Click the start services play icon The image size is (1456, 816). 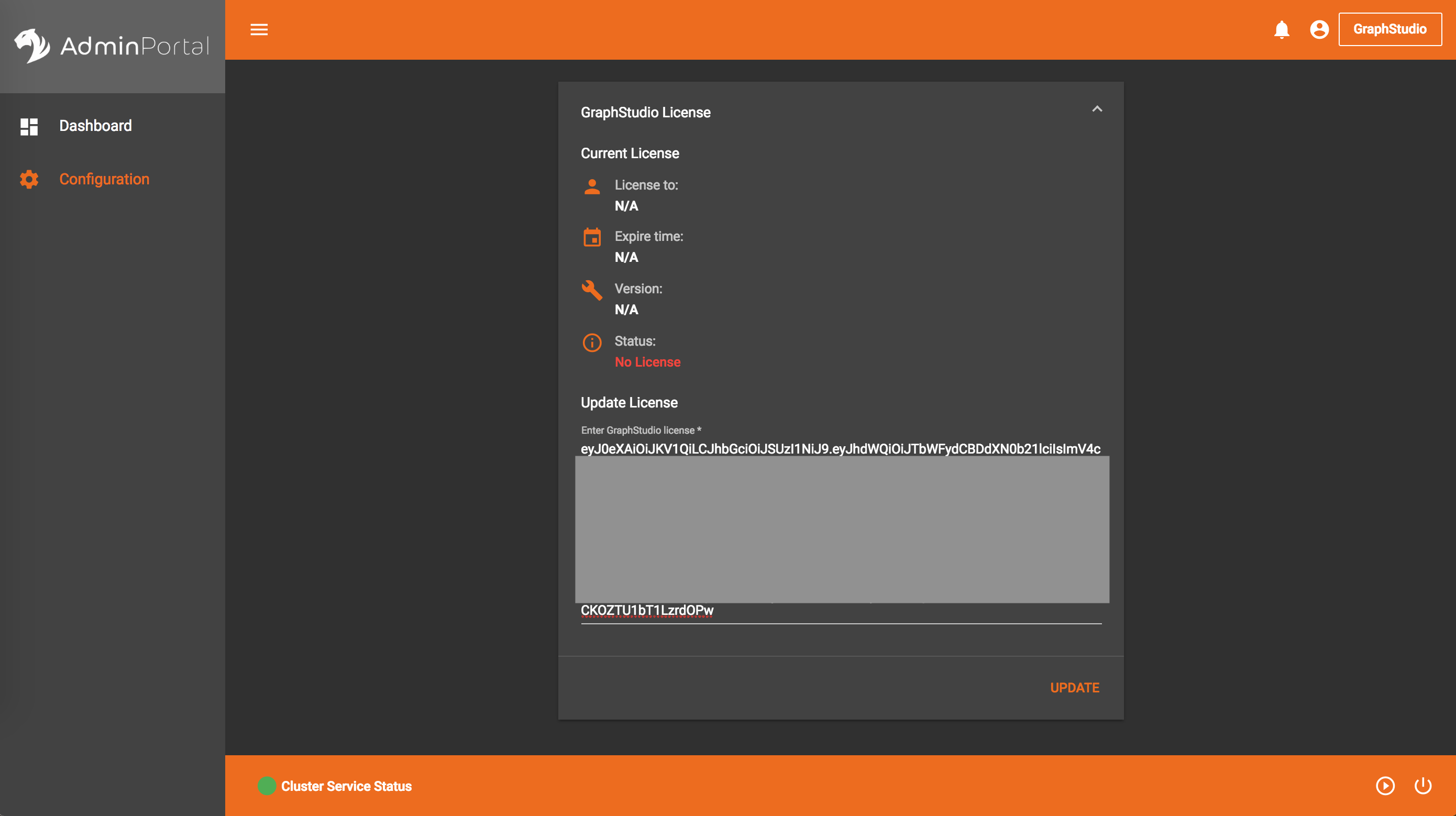[x=1385, y=786]
